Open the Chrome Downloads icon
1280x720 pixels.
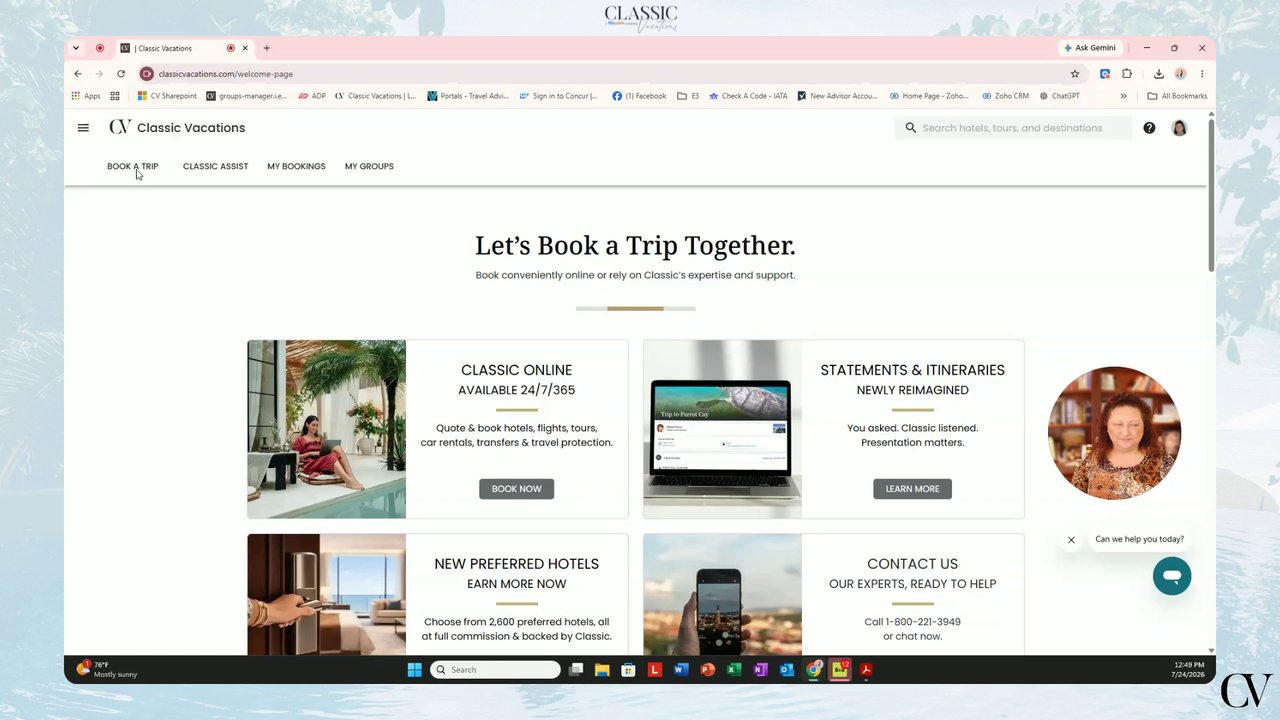[x=1158, y=74]
